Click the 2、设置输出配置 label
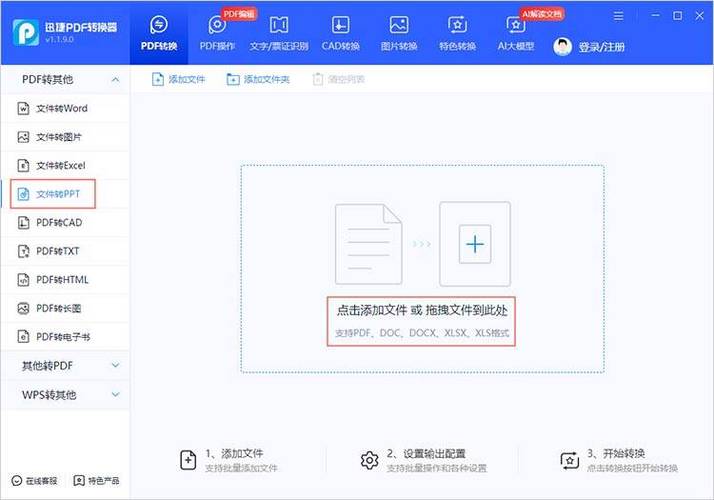The image size is (714, 500). point(426,454)
